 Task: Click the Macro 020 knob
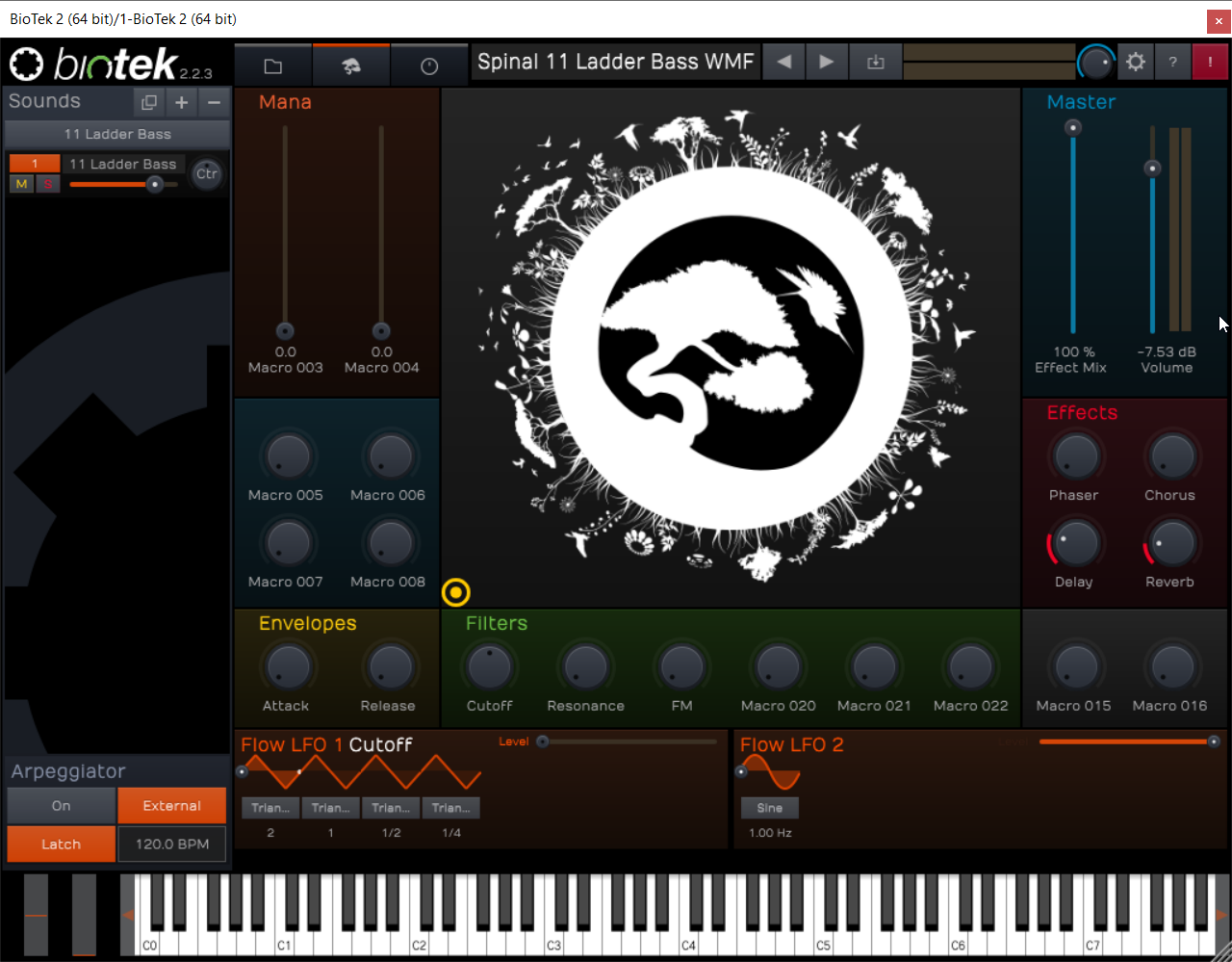click(778, 666)
